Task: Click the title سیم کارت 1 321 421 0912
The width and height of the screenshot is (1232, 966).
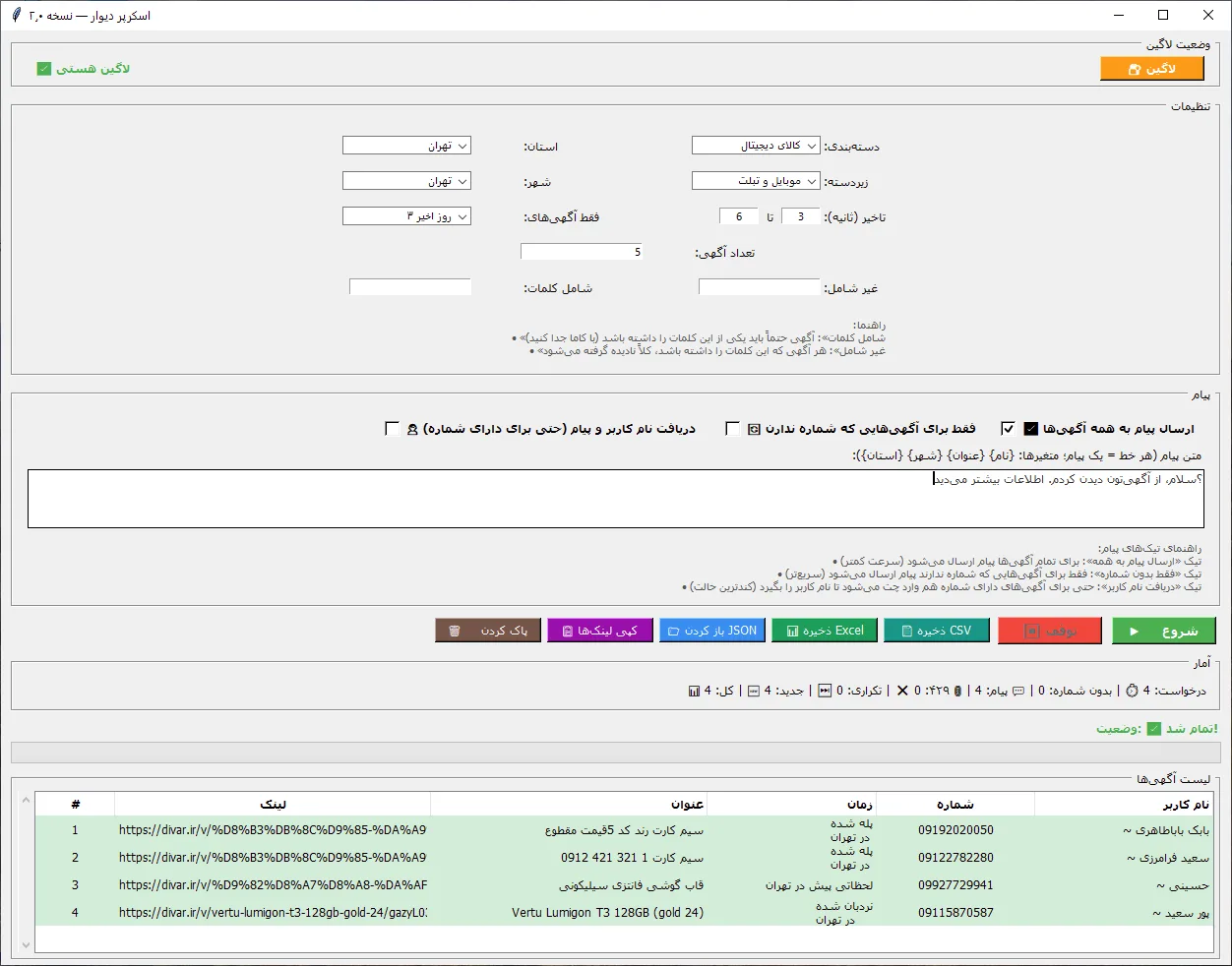Action: [633, 858]
